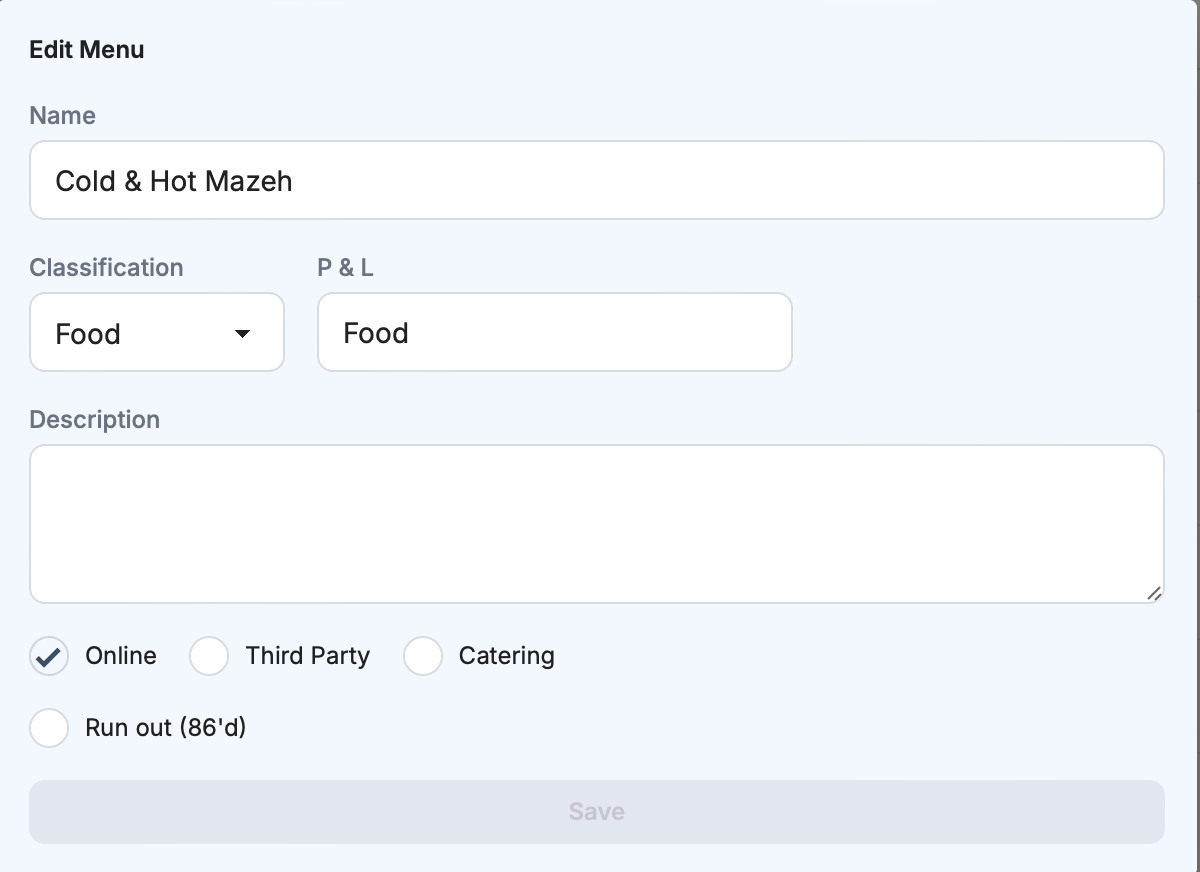
Task: Click the Name field containing Cold & Hot Mazeh
Action: tap(596, 180)
